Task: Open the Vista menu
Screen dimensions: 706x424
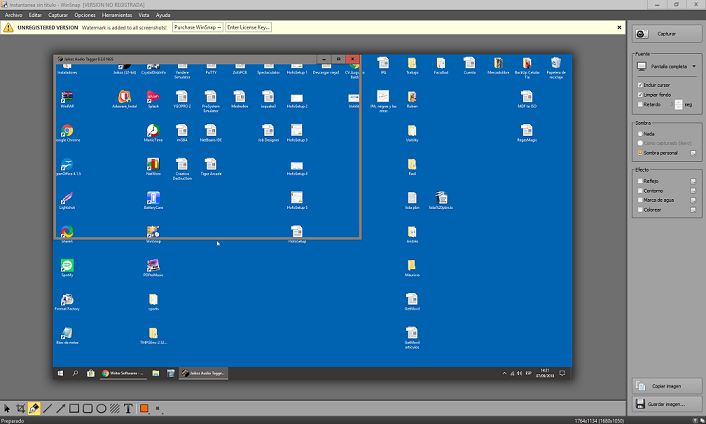Action: [x=144, y=15]
